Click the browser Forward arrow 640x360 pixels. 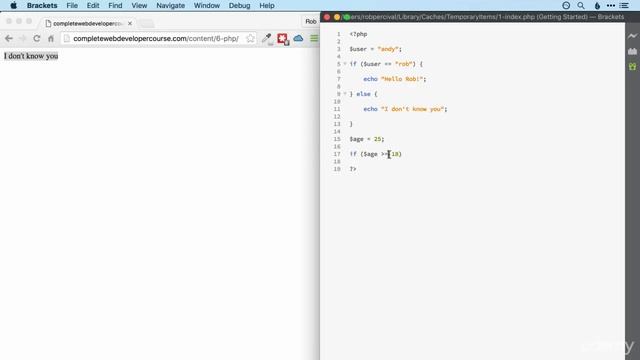click(23, 38)
